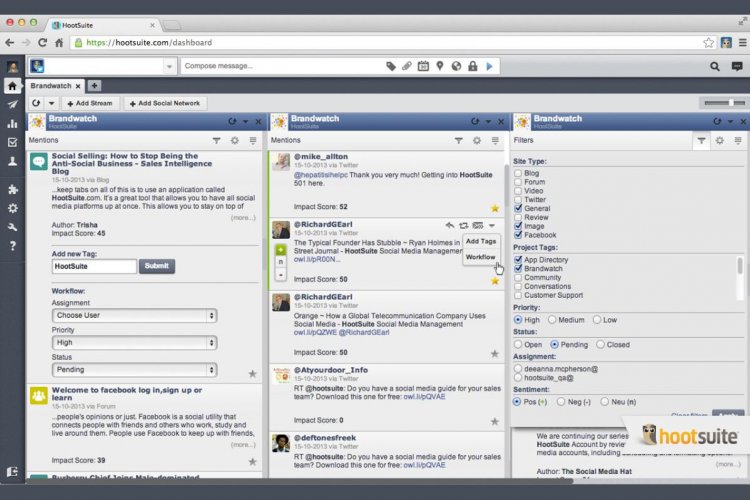Viewport: 750px width, 500px height.
Task: Open the App Directory puzzle piece icon
Action: point(12,188)
